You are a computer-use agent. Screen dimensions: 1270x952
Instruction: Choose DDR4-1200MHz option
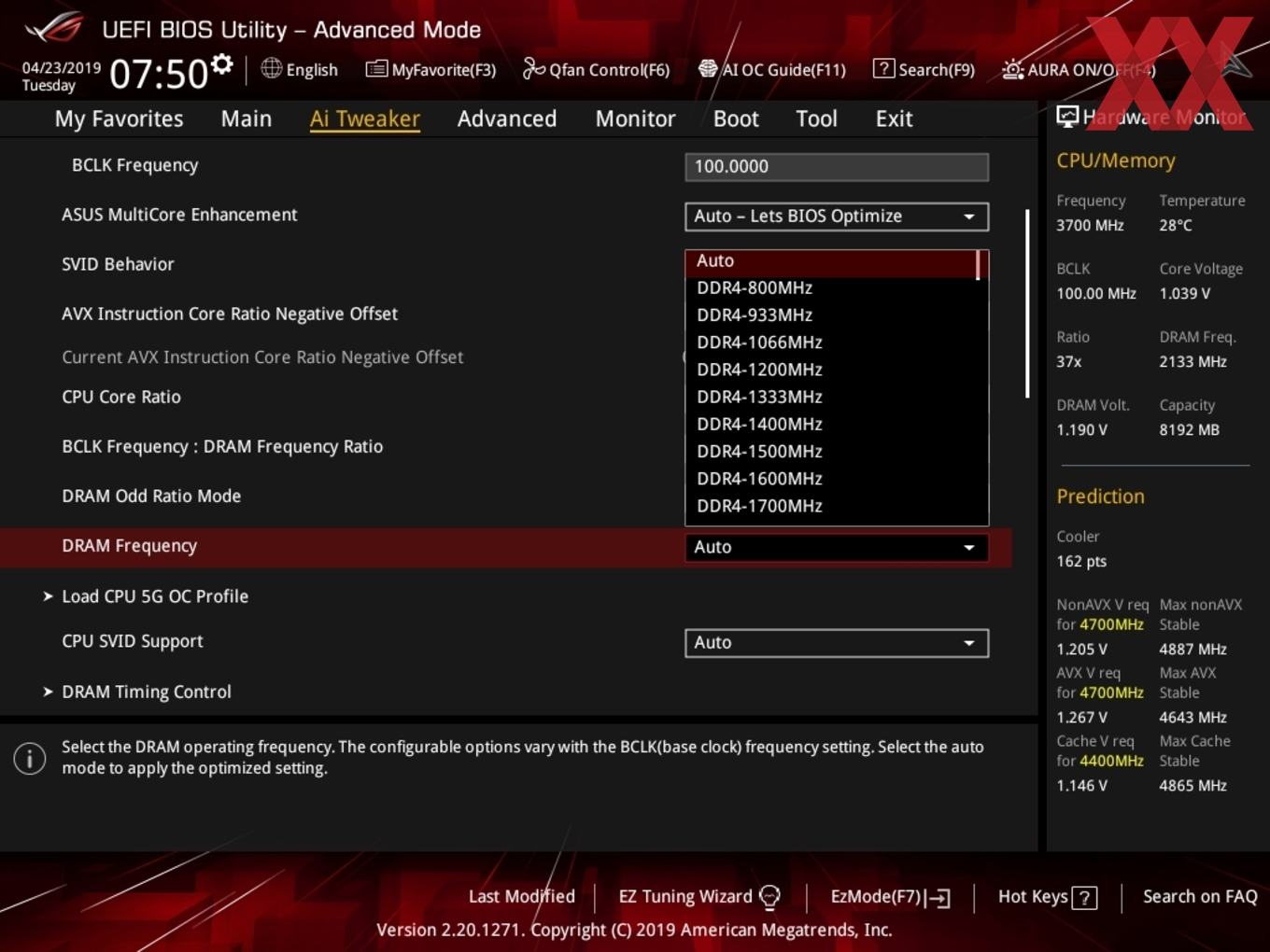point(759,370)
